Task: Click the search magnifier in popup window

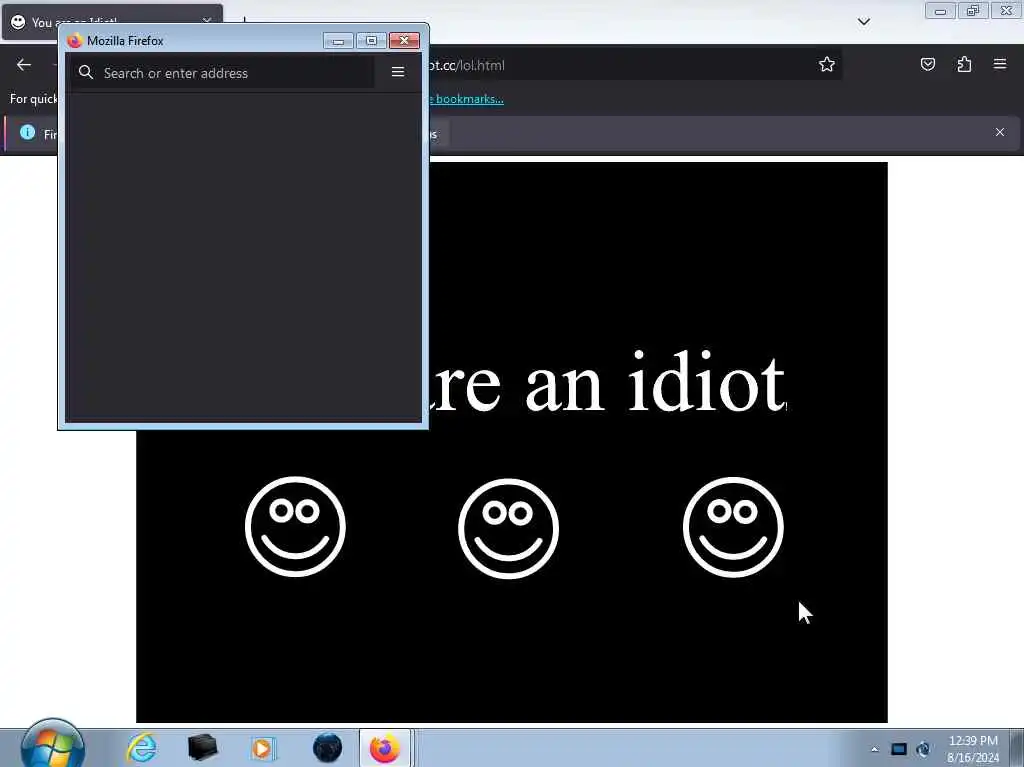Action: coord(86,73)
